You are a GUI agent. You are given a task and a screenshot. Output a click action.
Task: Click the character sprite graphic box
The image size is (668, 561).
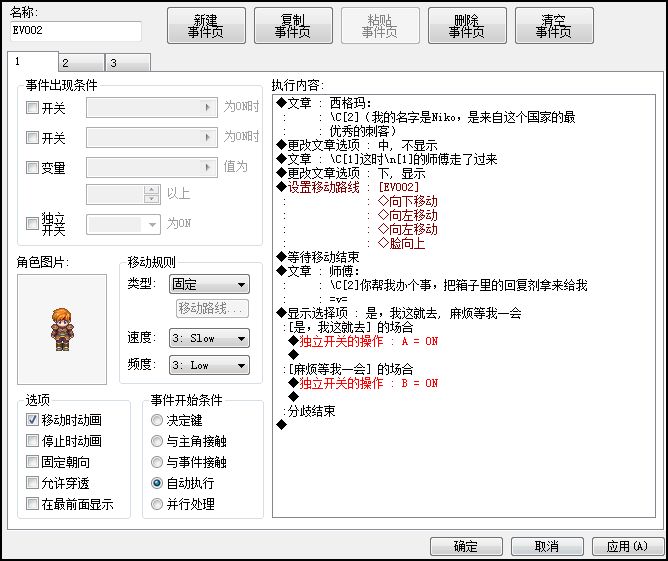pyautogui.click(x=62, y=329)
